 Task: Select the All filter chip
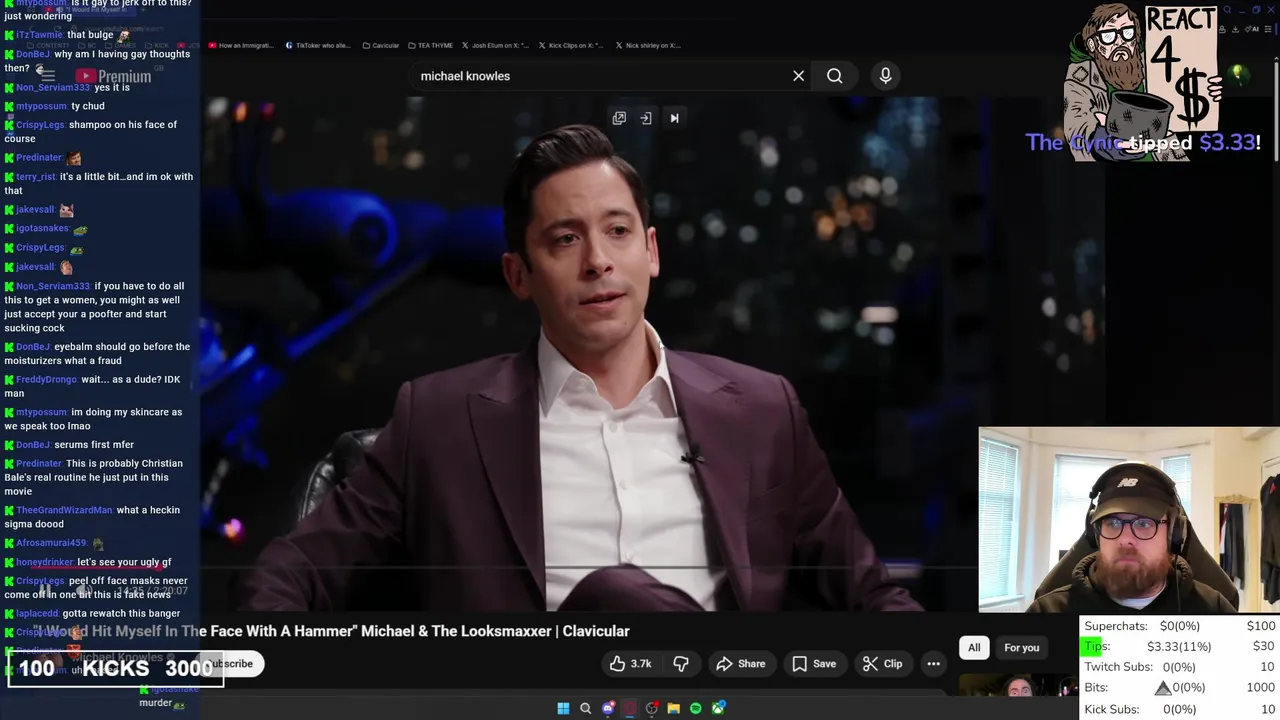[x=974, y=648]
